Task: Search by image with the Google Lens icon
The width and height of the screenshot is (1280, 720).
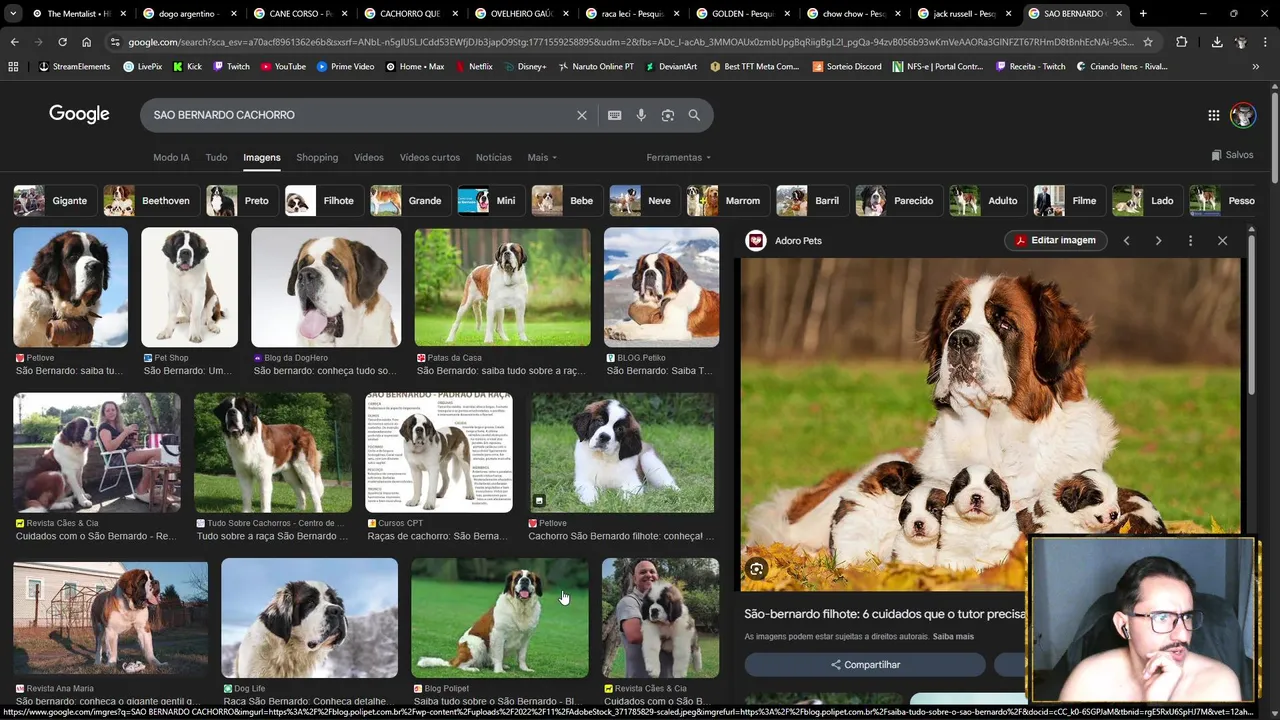Action: point(668,115)
